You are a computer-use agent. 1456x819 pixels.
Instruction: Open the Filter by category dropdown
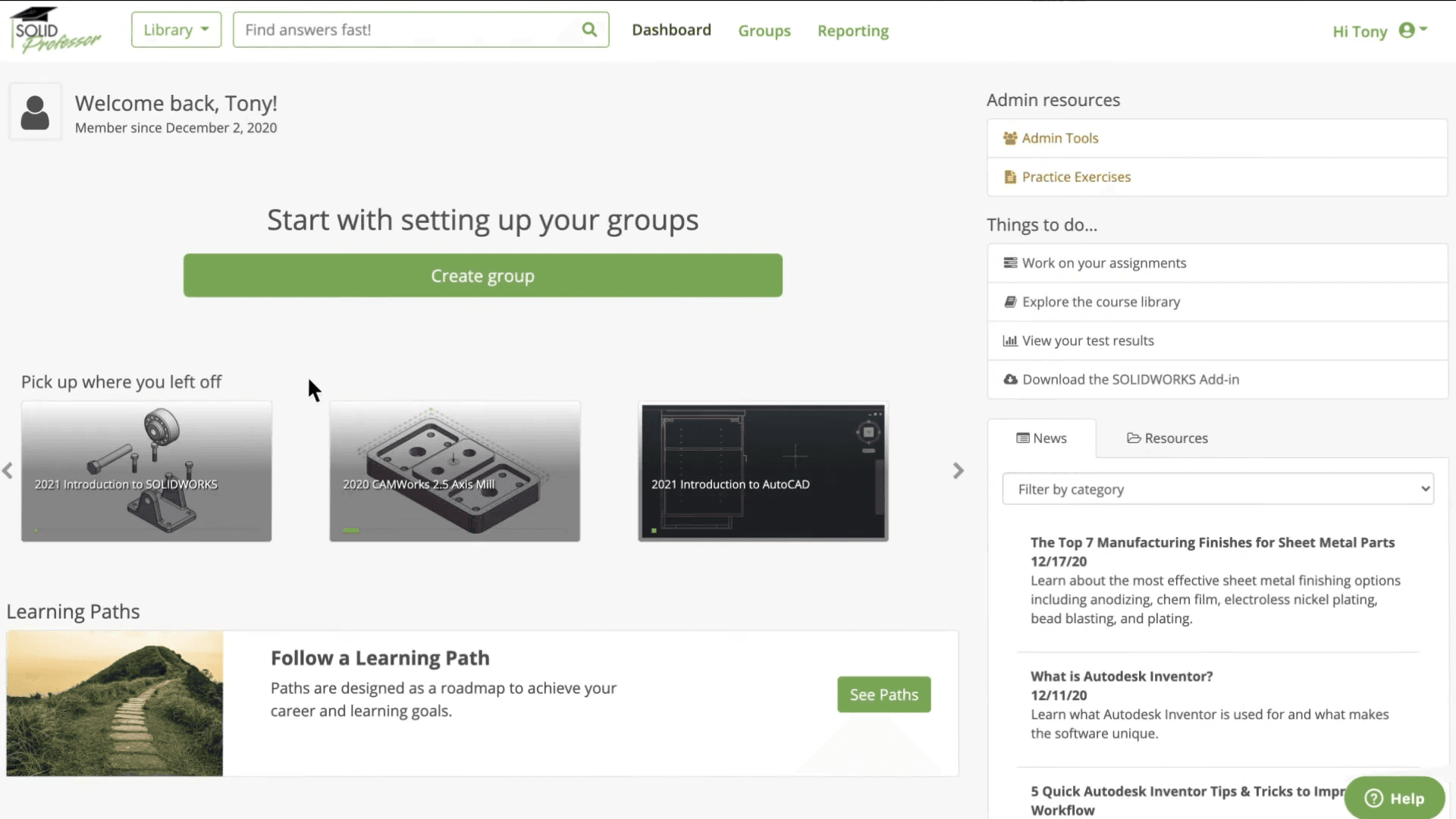[x=1218, y=489]
